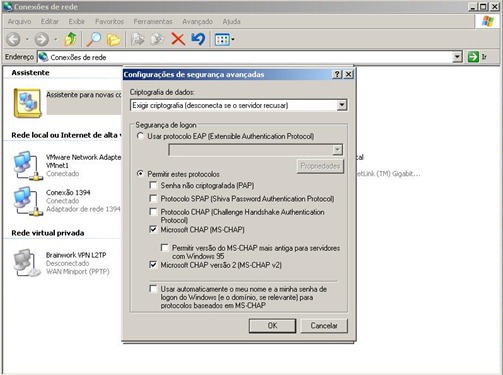The image size is (503, 375).
Task: Click the Conexão 1394 name text
Action: (68, 193)
